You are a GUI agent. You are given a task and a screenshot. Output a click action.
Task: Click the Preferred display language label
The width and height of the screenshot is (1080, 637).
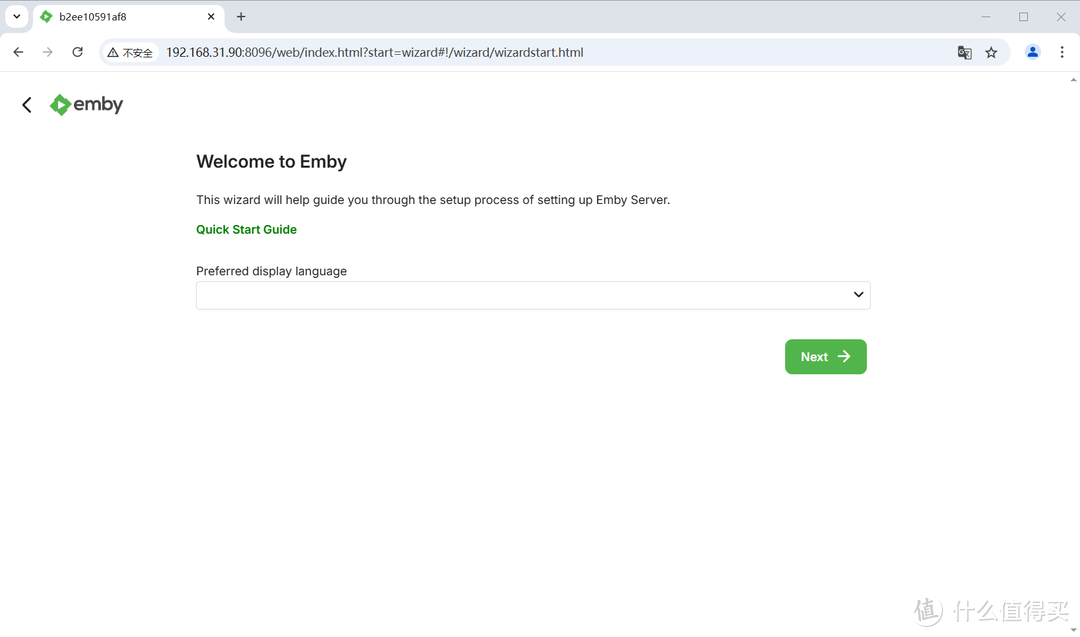coord(271,271)
